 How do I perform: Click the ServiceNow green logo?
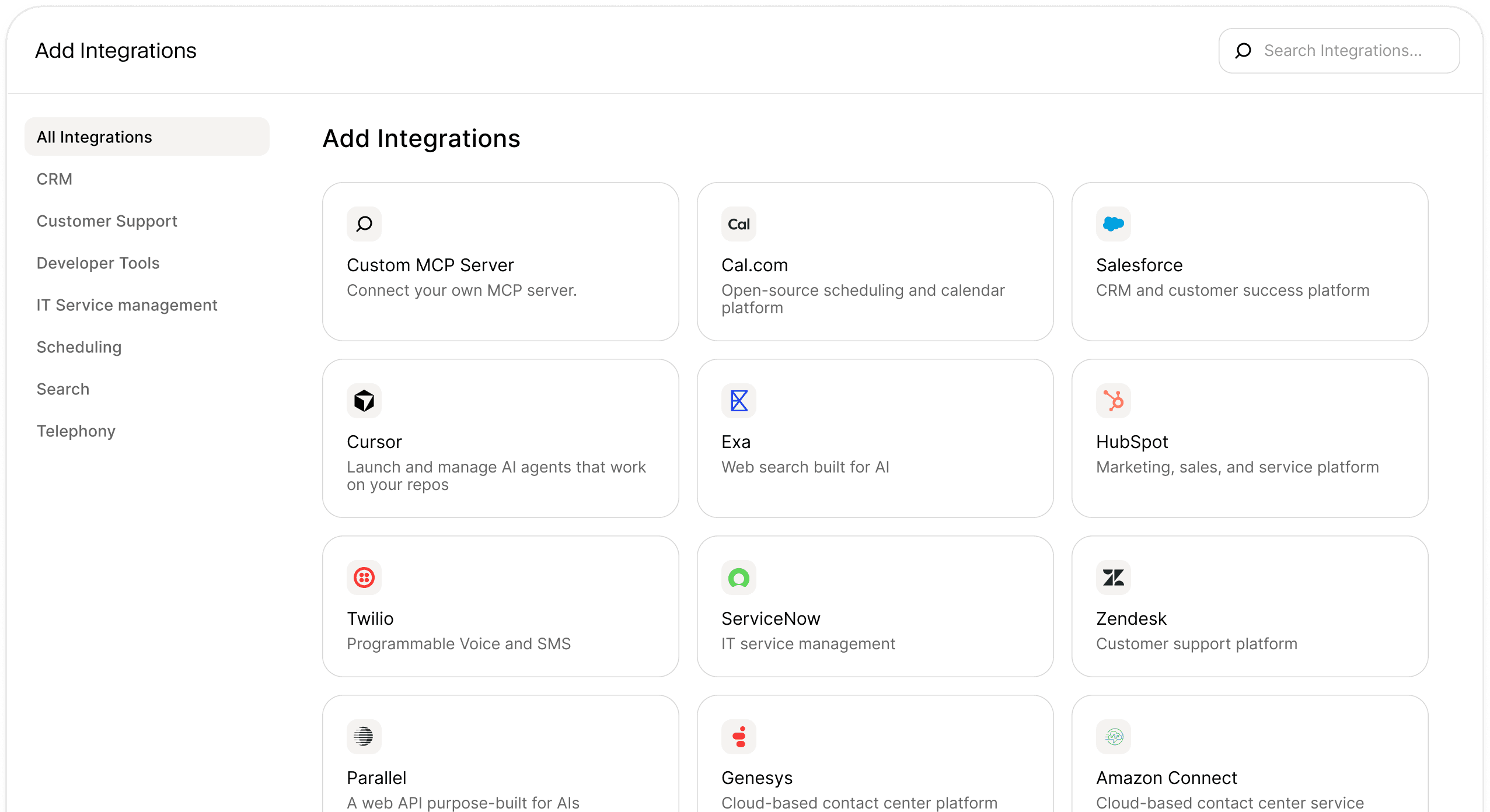[739, 577]
